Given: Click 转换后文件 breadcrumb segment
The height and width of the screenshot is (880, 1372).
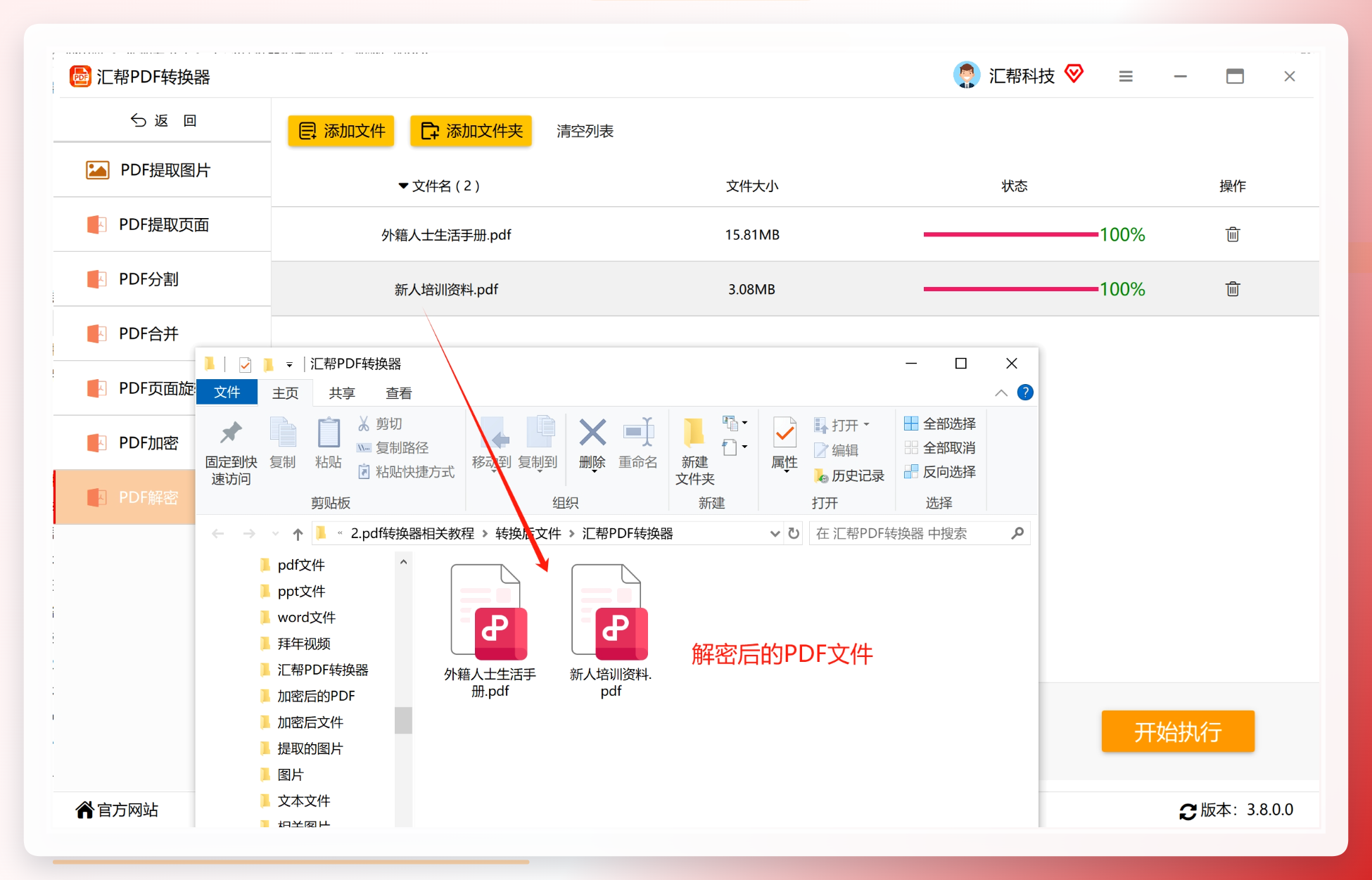Looking at the screenshot, I should pyautogui.click(x=528, y=534).
